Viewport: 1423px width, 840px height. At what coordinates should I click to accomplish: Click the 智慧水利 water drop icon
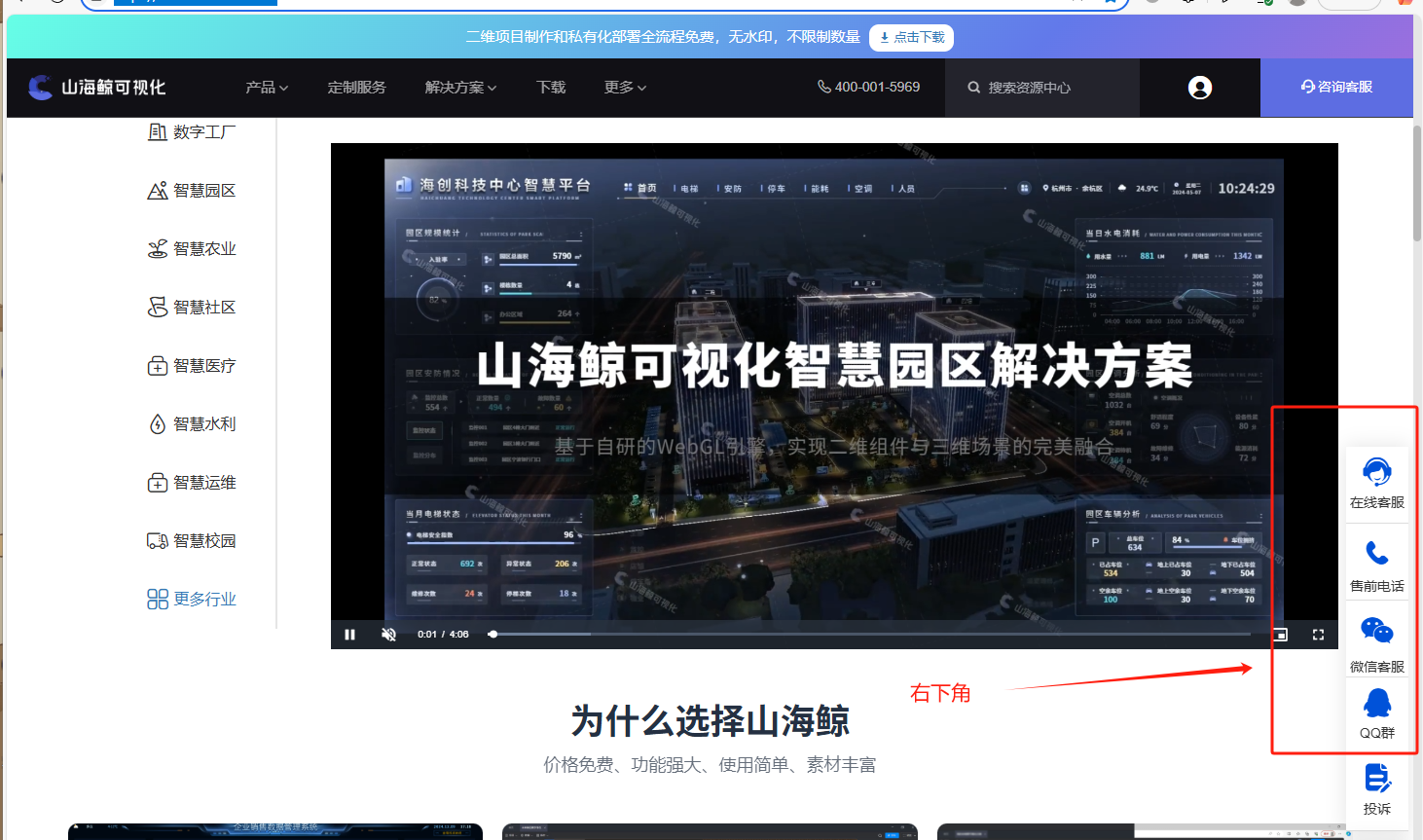click(x=157, y=424)
